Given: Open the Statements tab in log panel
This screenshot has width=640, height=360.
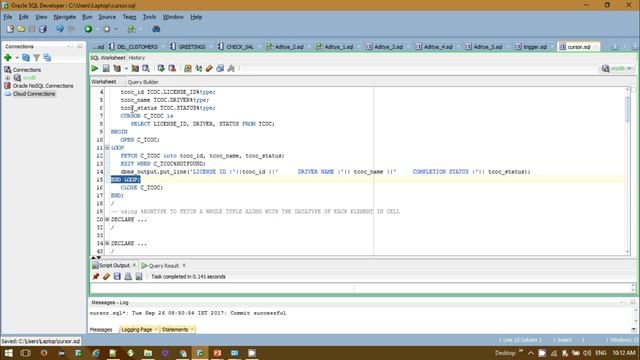Looking at the screenshot, I should click(175, 329).
